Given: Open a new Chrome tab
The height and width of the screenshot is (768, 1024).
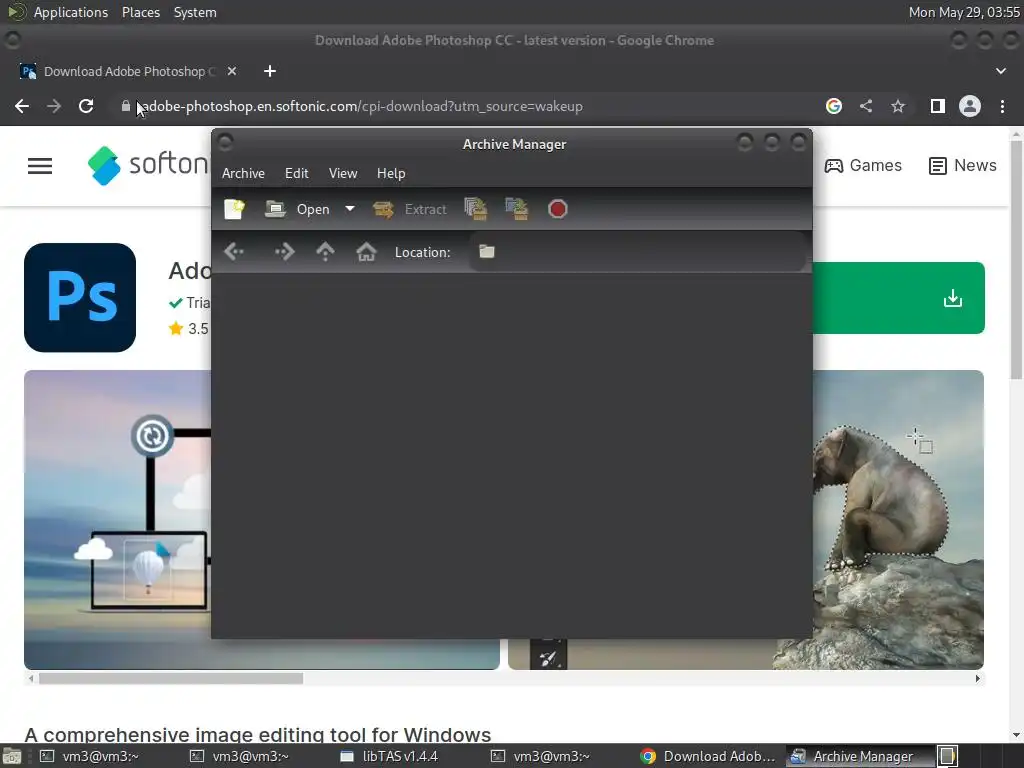Looking at the screenshot, I should click(270, 71).
